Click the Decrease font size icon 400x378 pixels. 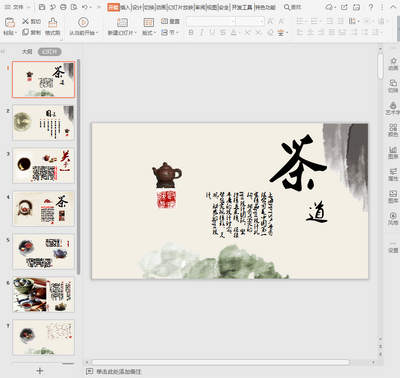(x=282, y=21)
